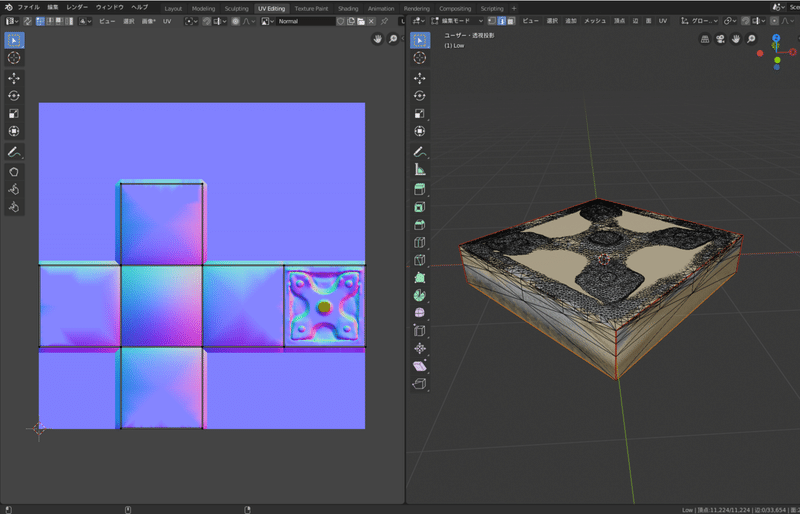Open 3D viewport proportional falloff dropdown
800x514 pixels.
pos(787,21)
